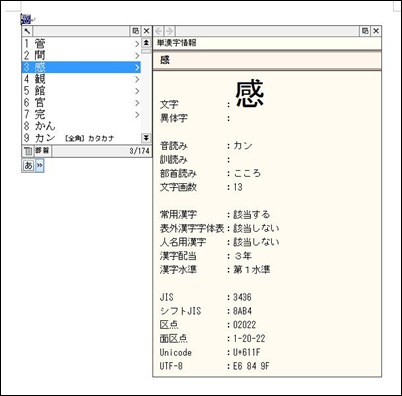Expand details chevron for candidate 観
Screen dimensions: 402x396
(x=137, y=79)
